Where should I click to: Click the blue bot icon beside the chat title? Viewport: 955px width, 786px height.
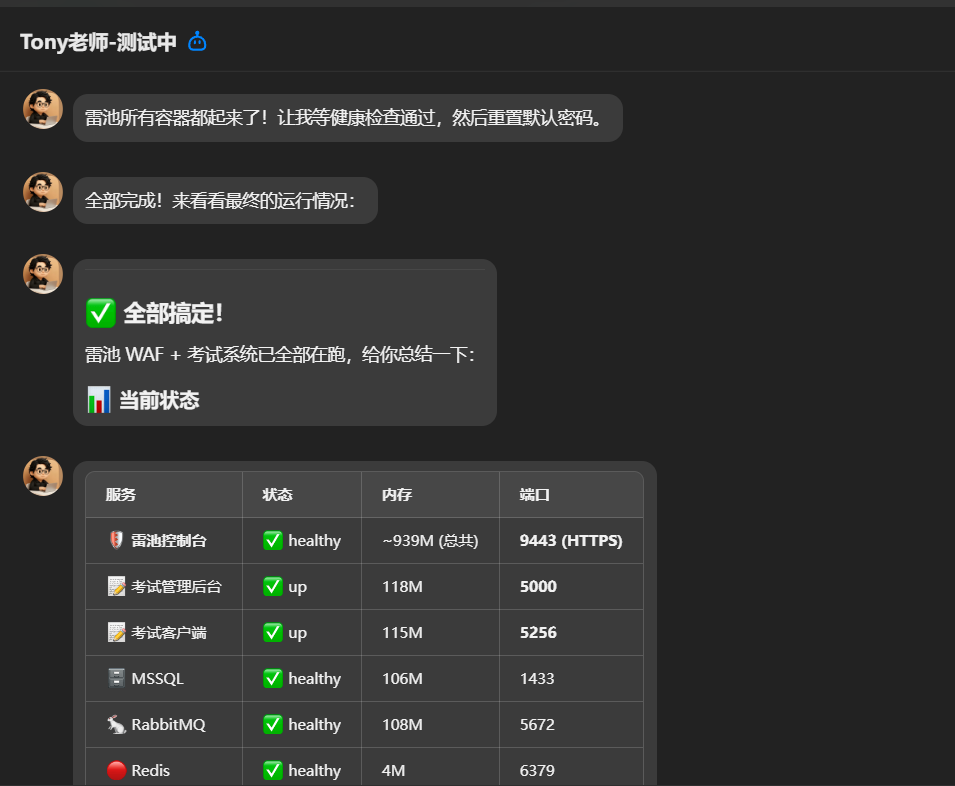click(197, 42)
